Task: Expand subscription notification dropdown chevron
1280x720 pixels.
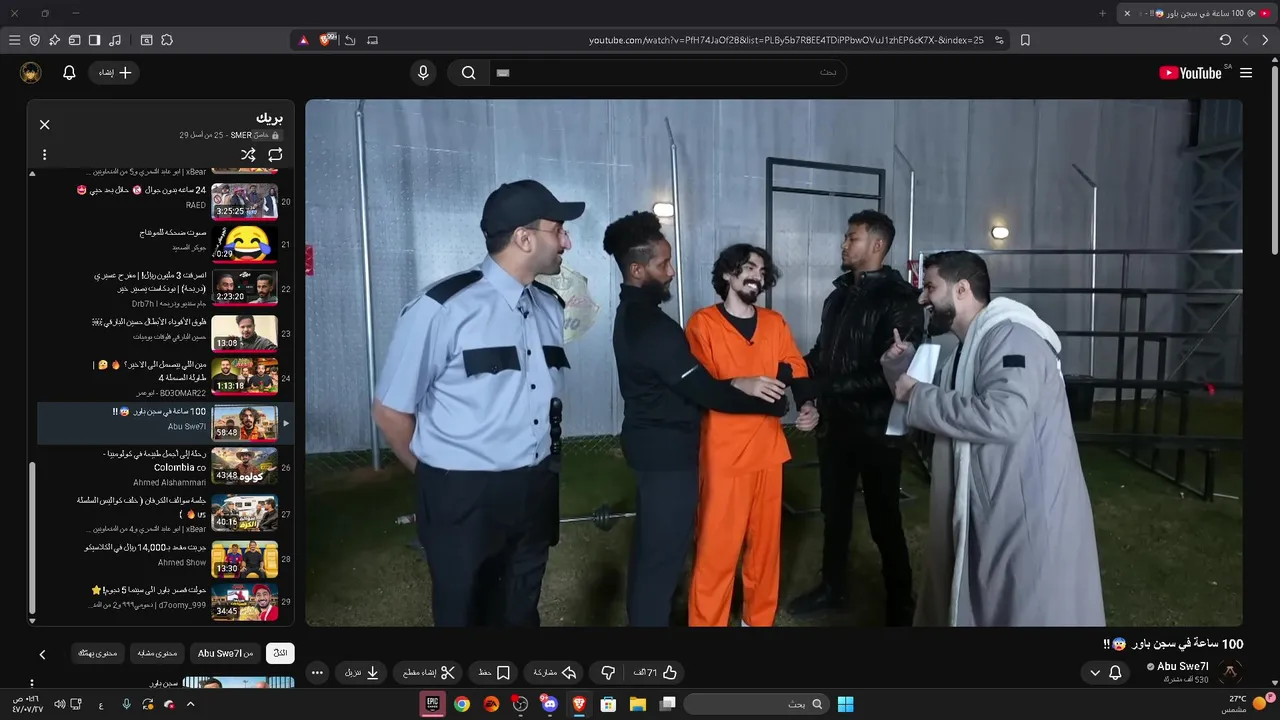Action: tap(1095, 673)
